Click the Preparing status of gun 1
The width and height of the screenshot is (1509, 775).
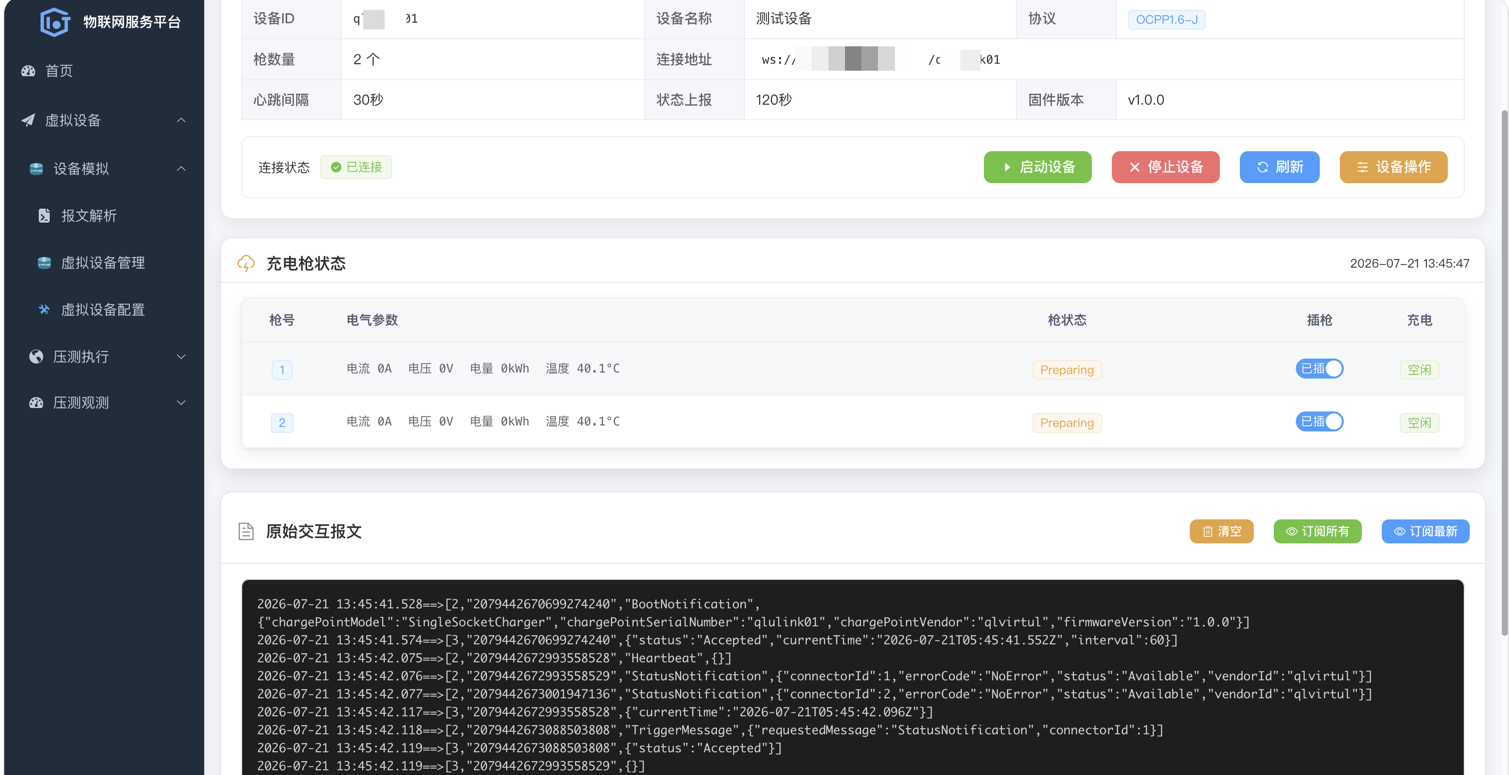(x=1067, y=370)
